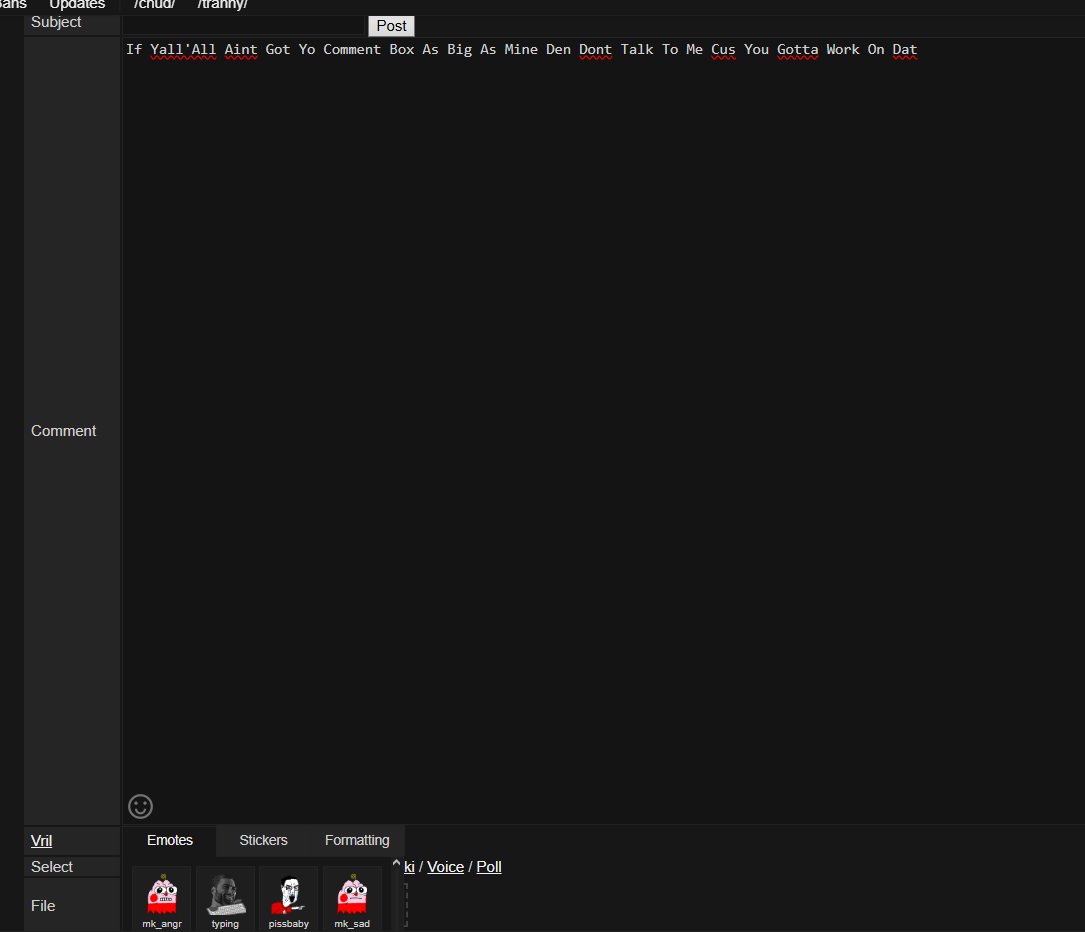Show the Formatting tab
This screenshot has width=1085, height=932.
(x=357, y=840)
